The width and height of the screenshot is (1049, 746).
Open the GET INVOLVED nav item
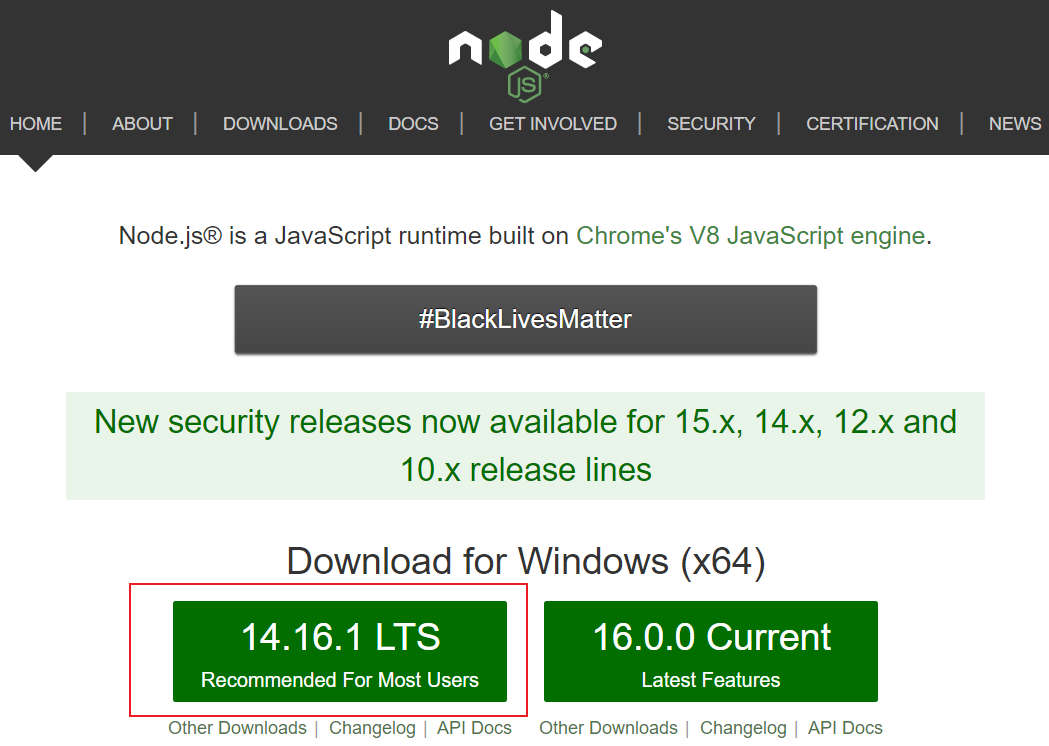coord(553,124)
